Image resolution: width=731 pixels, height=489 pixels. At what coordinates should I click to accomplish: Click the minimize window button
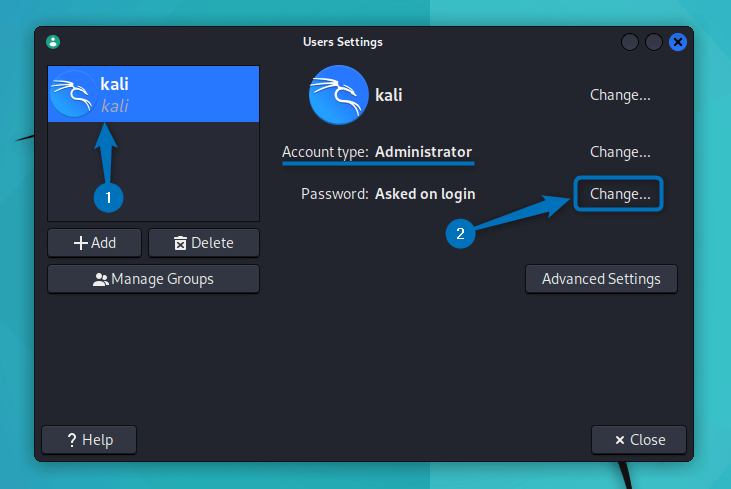click(x=630, y=42)
